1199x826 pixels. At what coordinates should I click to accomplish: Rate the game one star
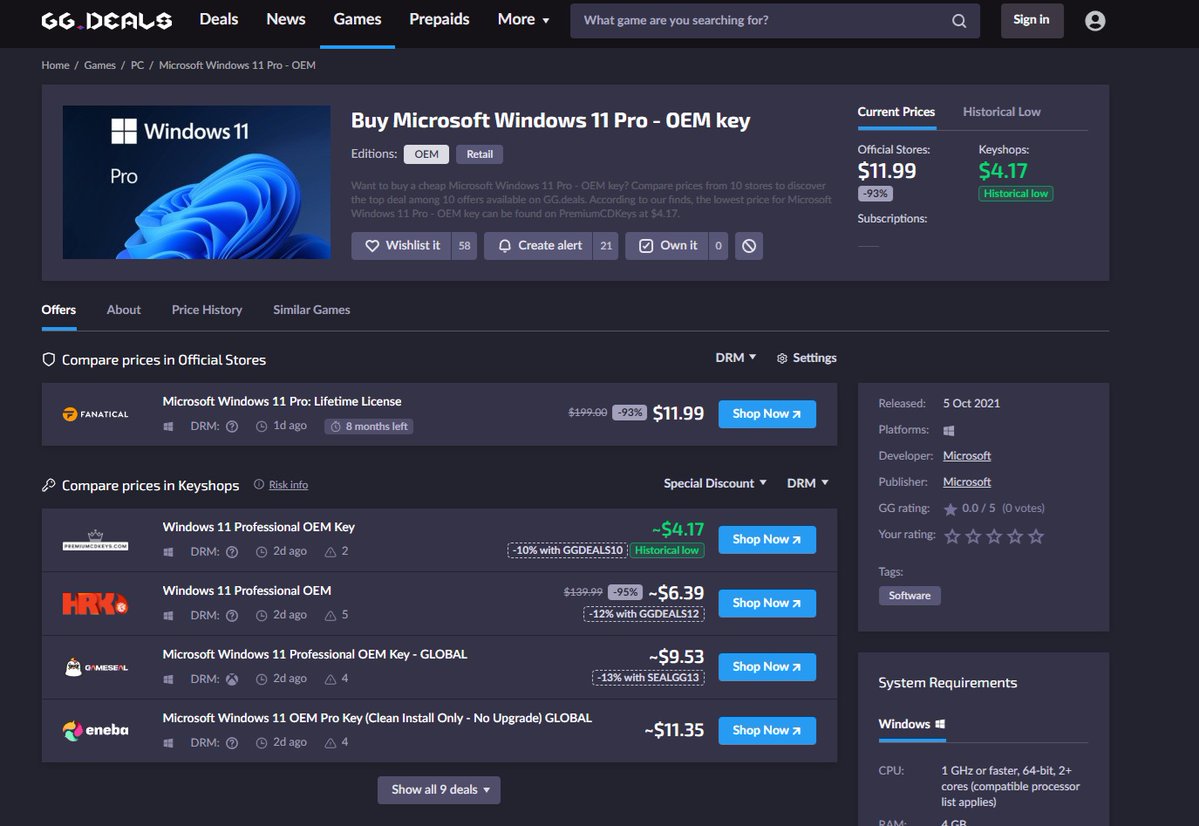[x=952, y=536]
